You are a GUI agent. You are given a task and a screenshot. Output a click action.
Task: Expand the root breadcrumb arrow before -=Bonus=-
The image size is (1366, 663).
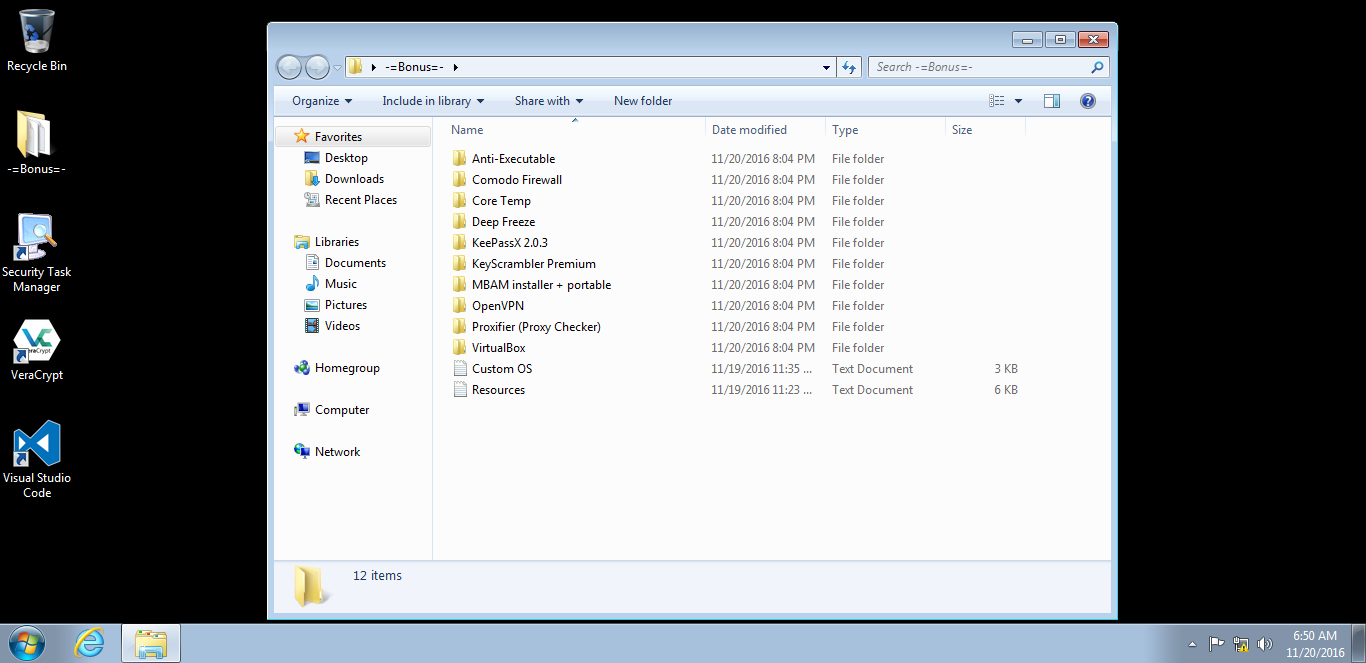click(374, 67)
